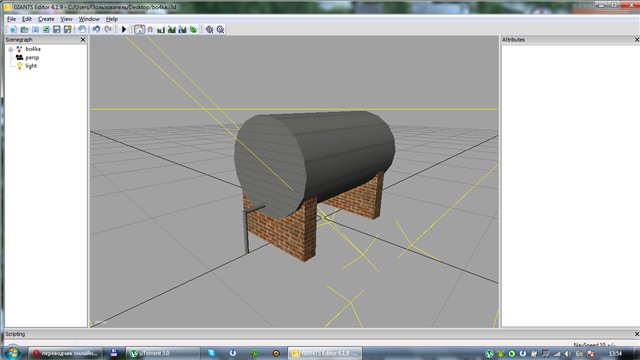This screenshot has height=360, width=640.
Task: Click the lightbulb icon beside light
Action: (19, 66)
